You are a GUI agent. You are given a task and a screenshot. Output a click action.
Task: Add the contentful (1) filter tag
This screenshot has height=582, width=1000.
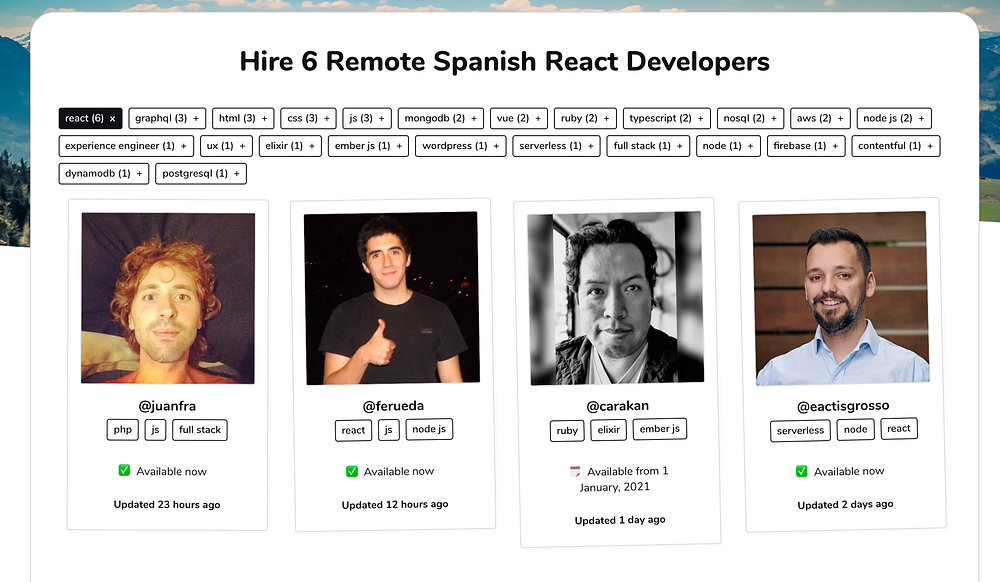coord(896,146)
